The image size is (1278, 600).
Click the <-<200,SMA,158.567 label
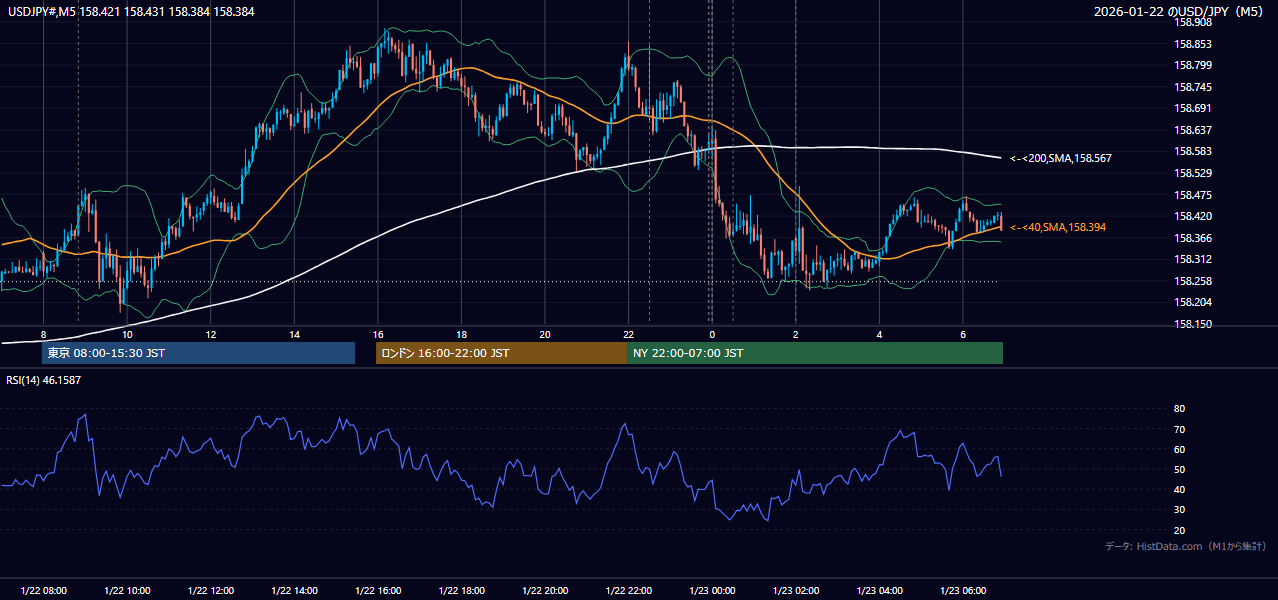(1061, 158)
